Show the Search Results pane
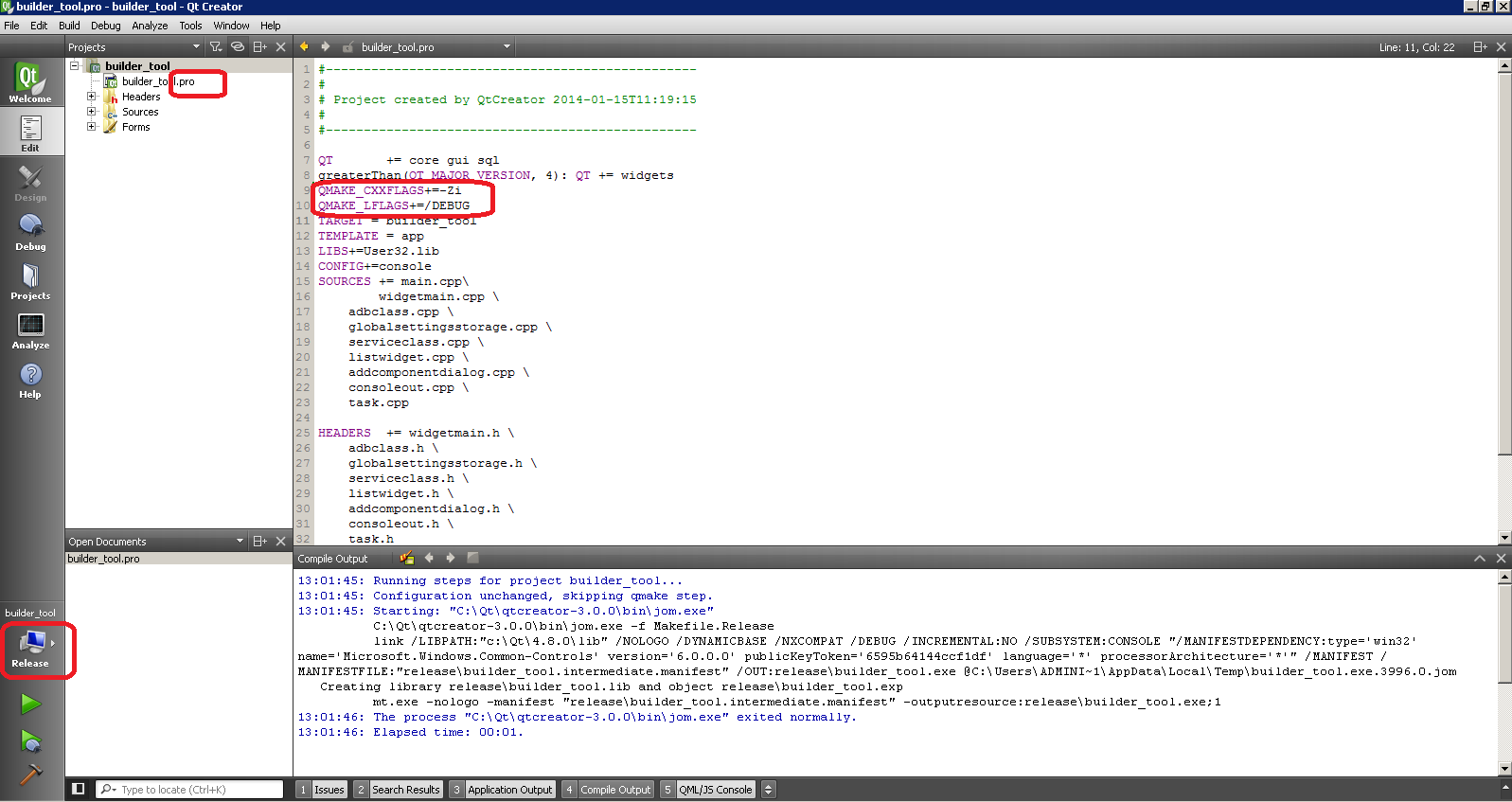Viewport: 1512px width, 802px height. 398,789
